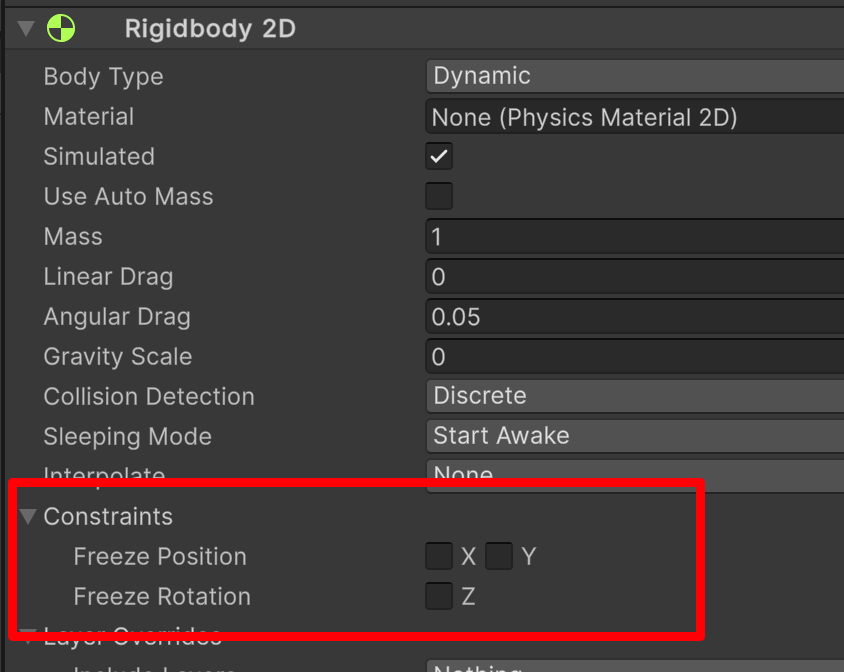Click the Linear Drag value field
844x672 pixels.
tap(635, 276)
